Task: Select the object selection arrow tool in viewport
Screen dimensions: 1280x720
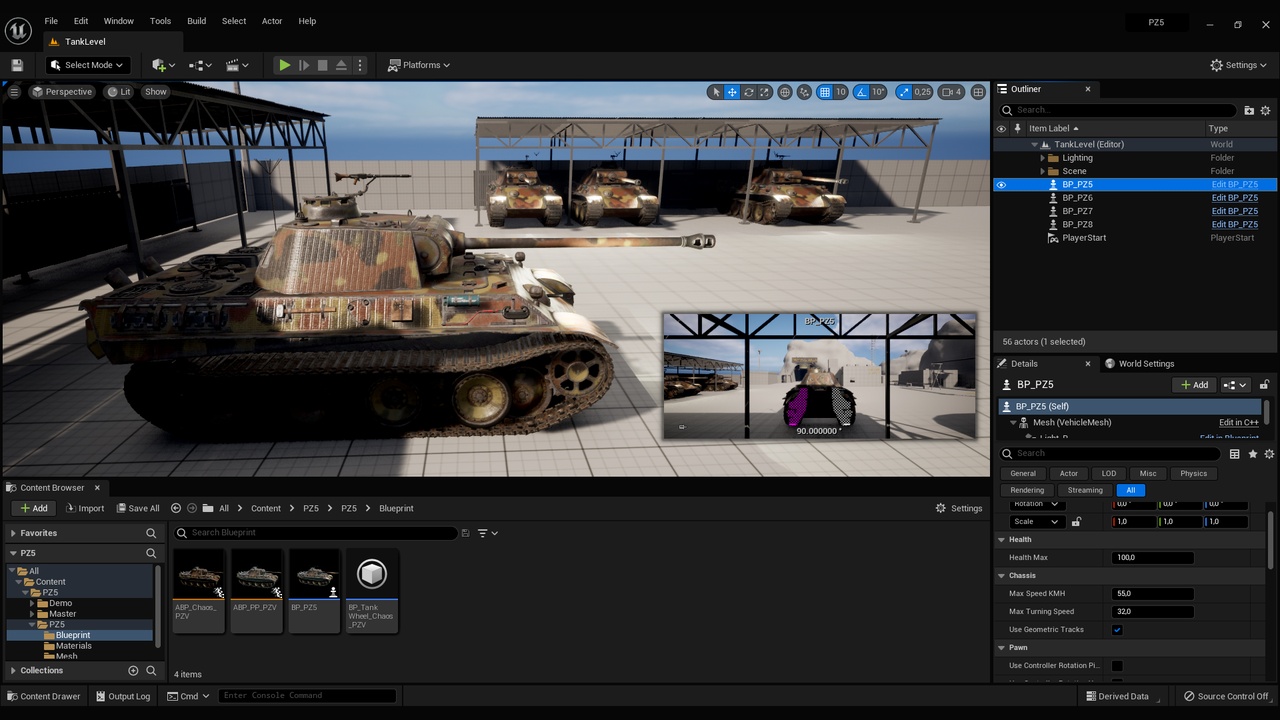Action: tap(715, 92)
